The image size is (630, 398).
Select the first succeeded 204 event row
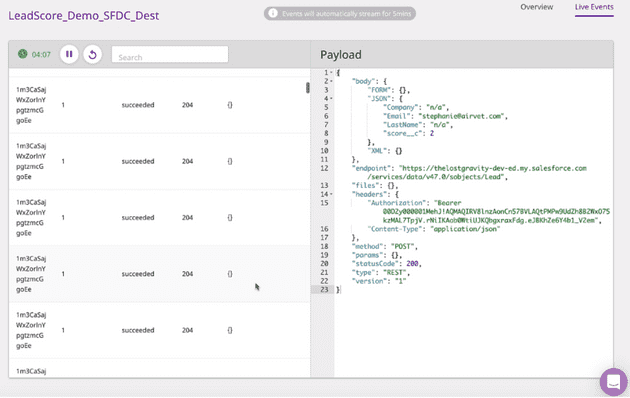160,105
